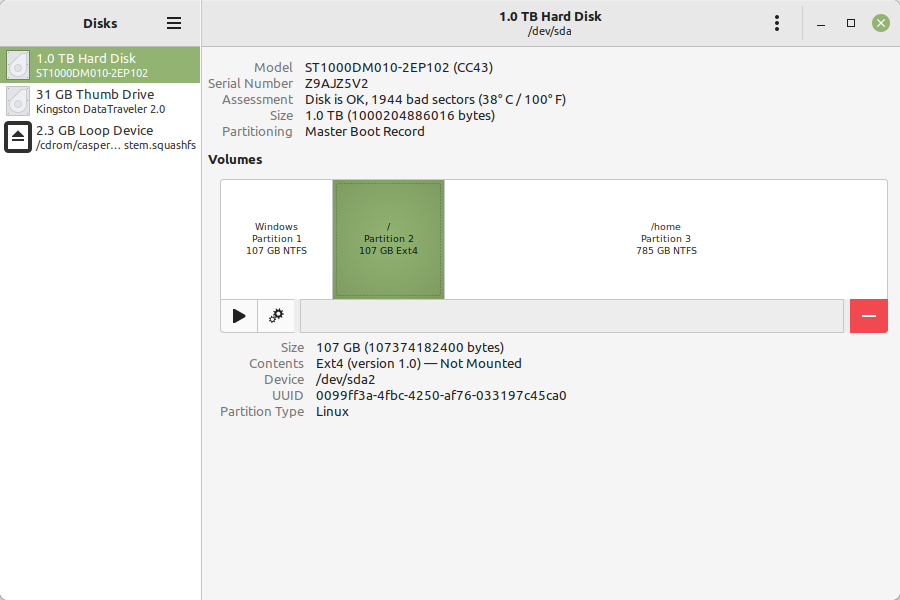Click the device path /dev/sda2

coord(346,380)
